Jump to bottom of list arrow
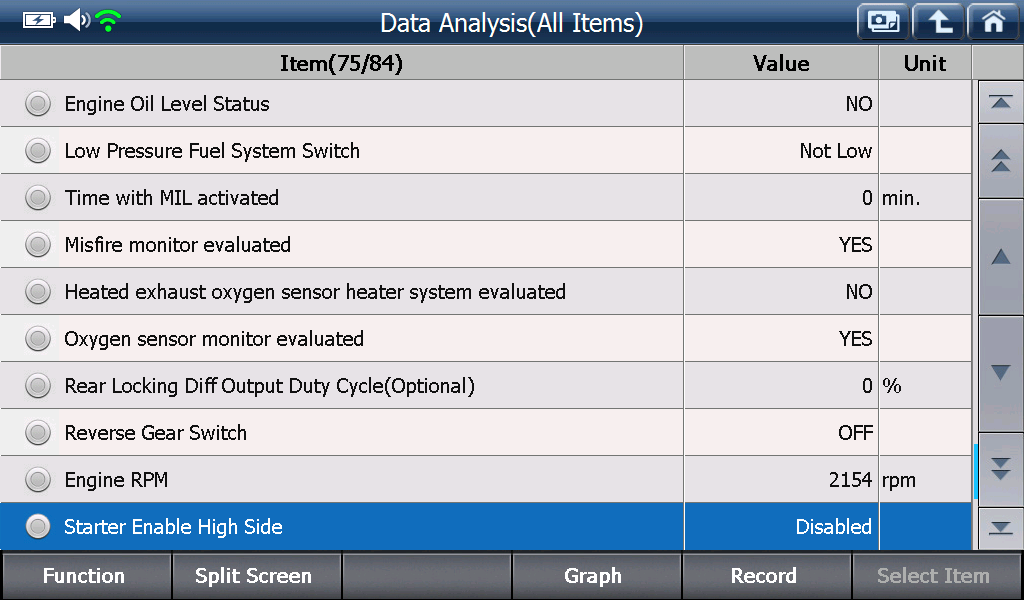The height and width of the screenshot is (600, 1024). [x=1000, y=528]
